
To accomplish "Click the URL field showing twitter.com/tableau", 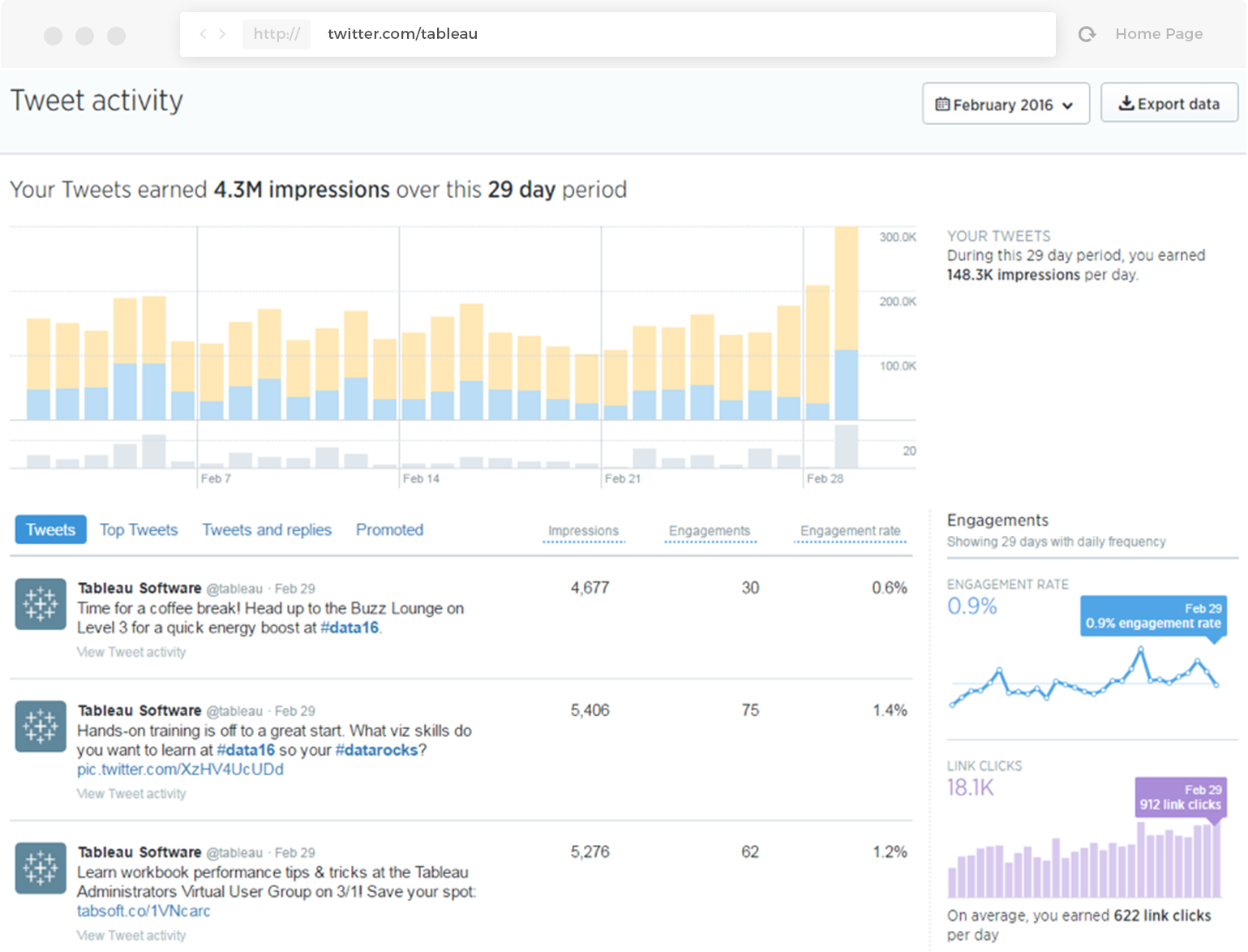I will 618,34.
